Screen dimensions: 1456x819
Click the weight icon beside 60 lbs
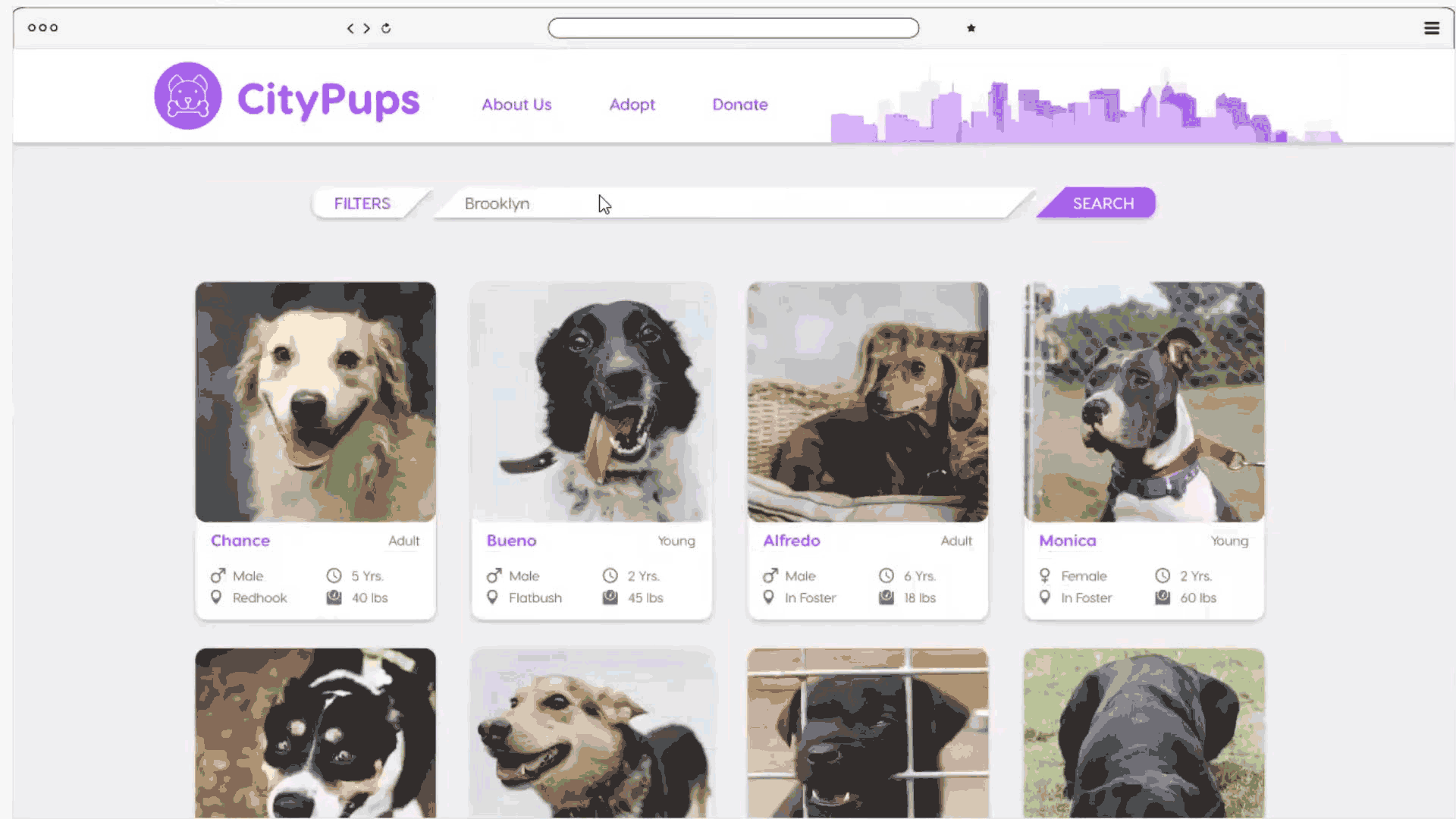pos(1162,598)
